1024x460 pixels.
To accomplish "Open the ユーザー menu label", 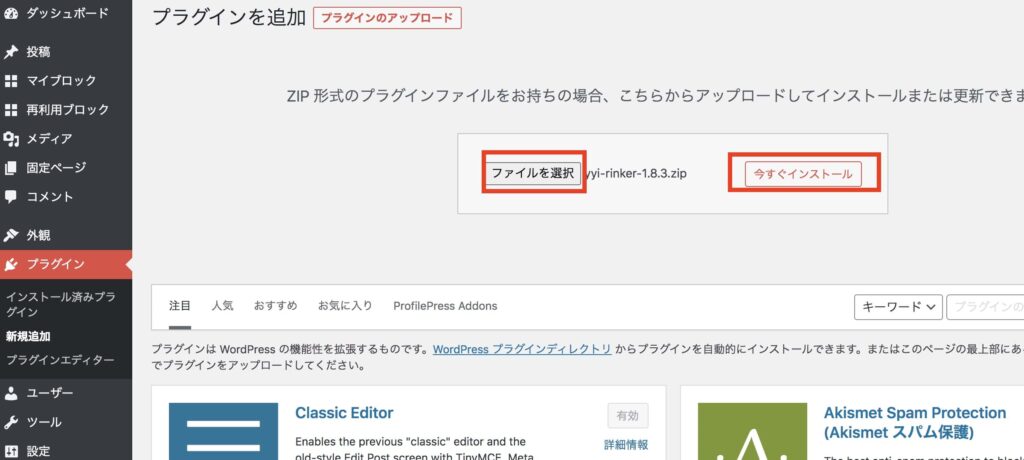I will tap(50, 393).
